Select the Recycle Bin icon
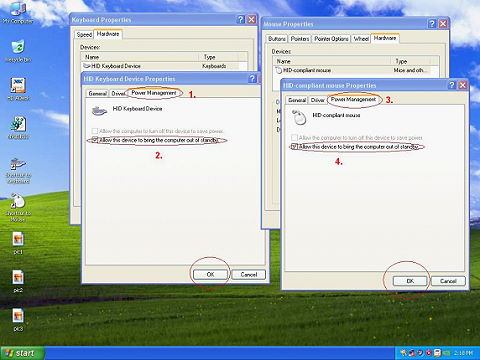This screenshot has height=360, width=480. click(x=18, y=51)
